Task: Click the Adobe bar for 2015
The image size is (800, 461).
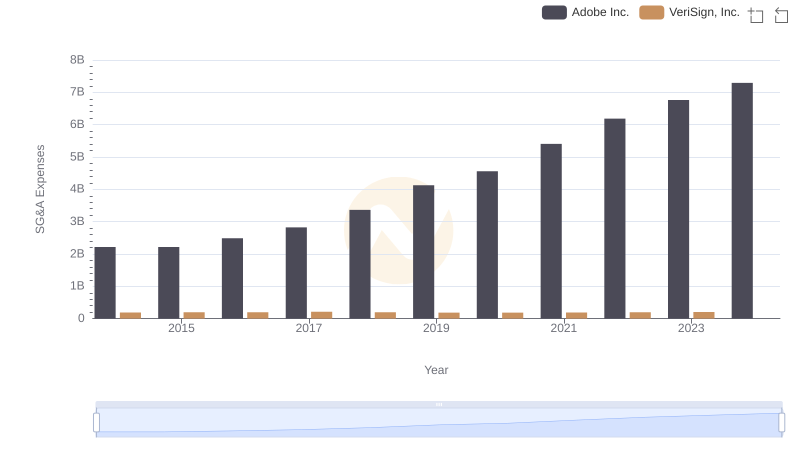Action: click(x=168, y=283)
